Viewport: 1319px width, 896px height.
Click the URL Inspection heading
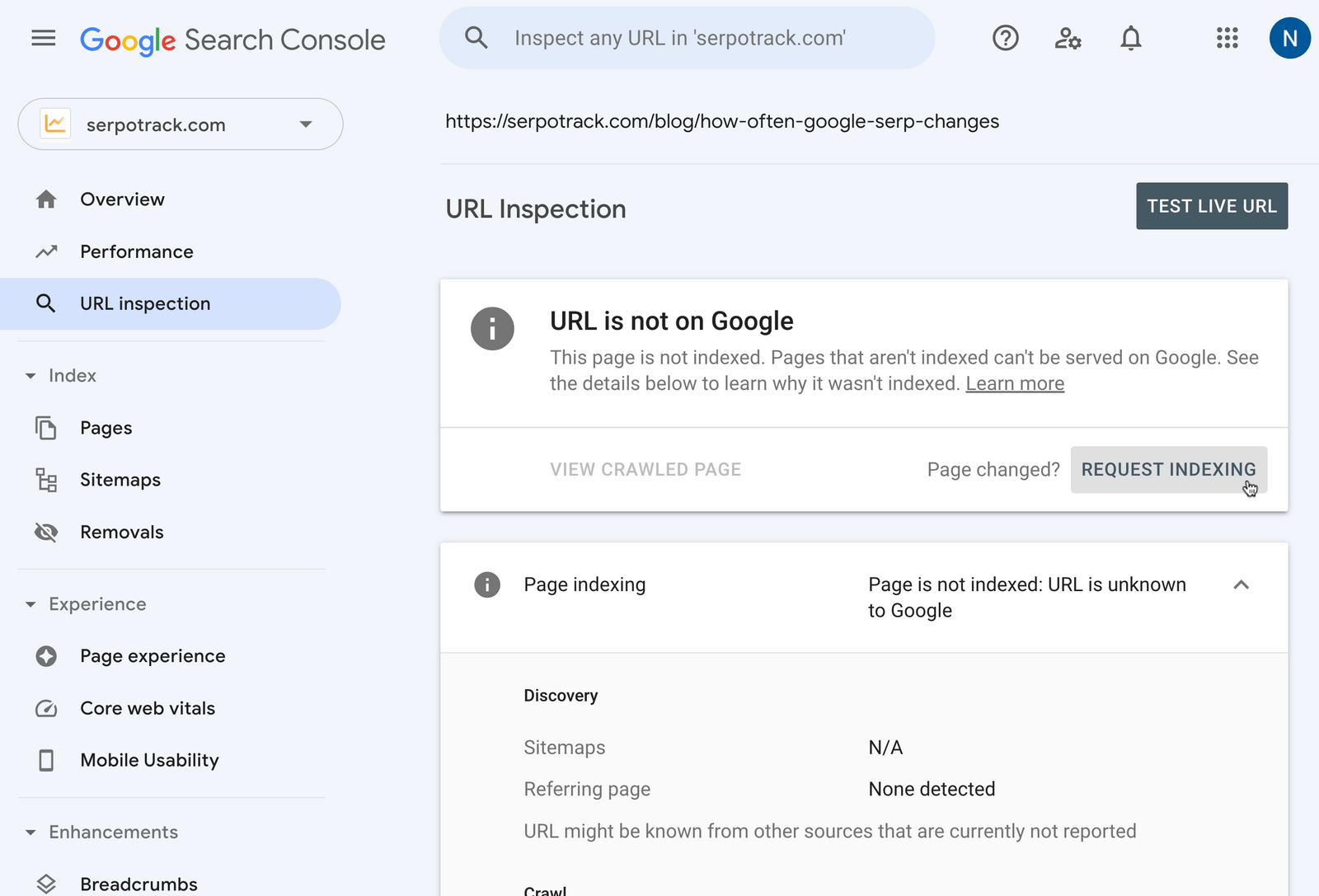[x=536, y=209]
